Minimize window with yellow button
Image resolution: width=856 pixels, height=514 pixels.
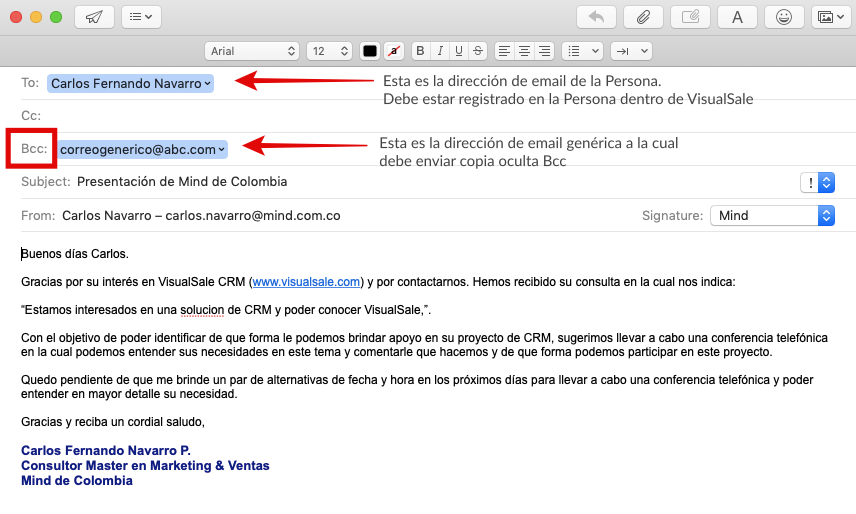tap(36, 17)
